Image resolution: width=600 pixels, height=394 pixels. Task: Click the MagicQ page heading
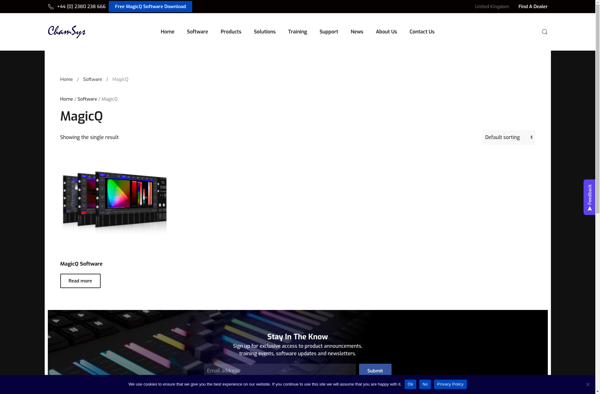[81, 116]
